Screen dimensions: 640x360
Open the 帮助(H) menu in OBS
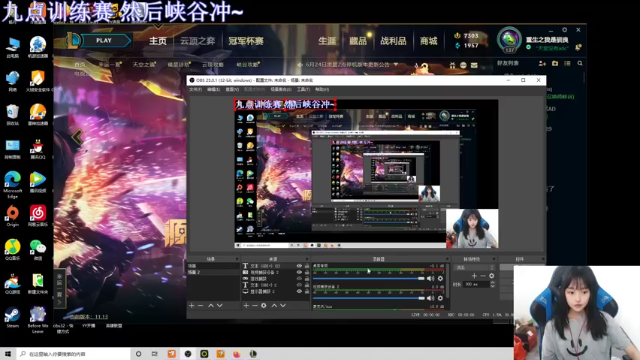322,89
